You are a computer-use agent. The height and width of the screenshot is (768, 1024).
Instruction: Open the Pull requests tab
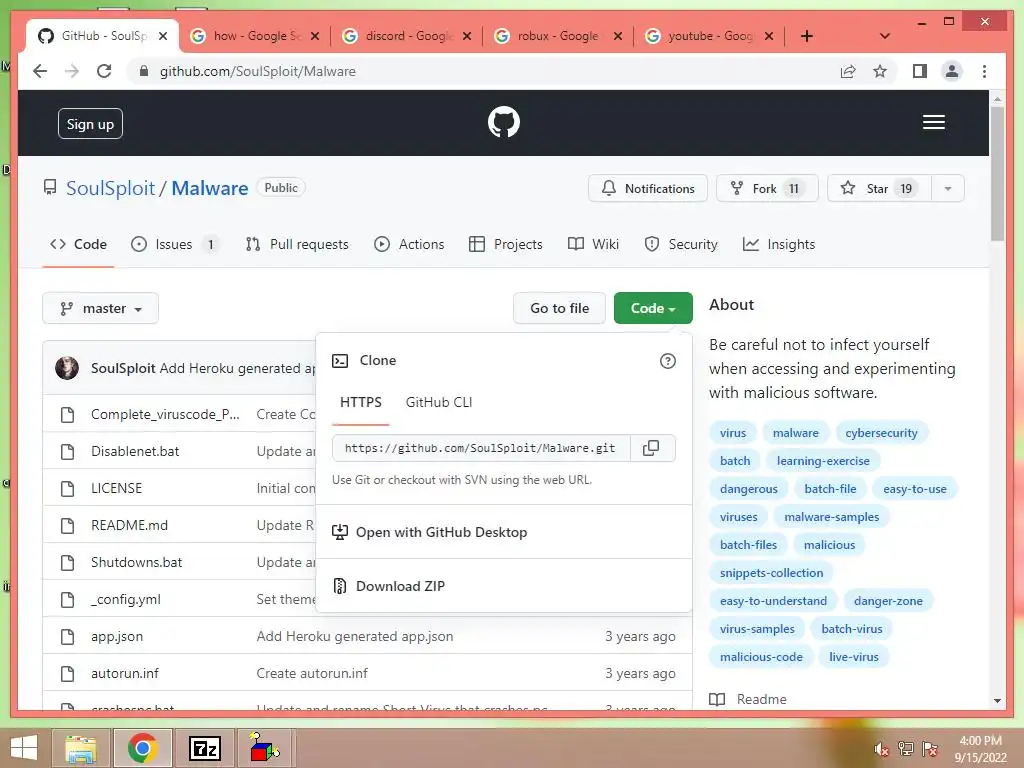(x=297, y=244)
